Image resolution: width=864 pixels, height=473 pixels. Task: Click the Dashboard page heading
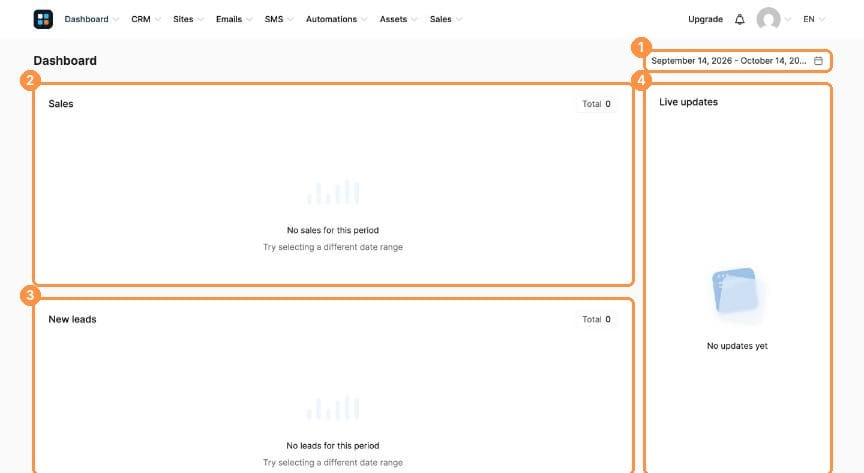[65, 61]
